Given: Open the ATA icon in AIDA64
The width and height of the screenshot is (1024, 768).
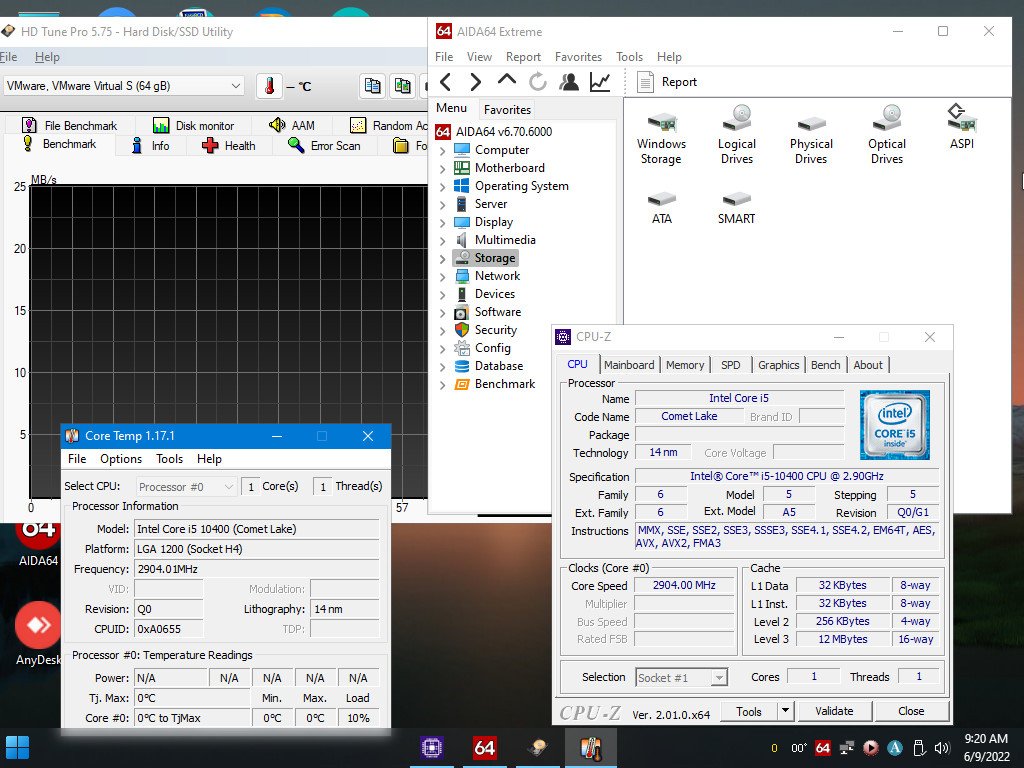Looking at the screenshot, I should pos(662,208).
